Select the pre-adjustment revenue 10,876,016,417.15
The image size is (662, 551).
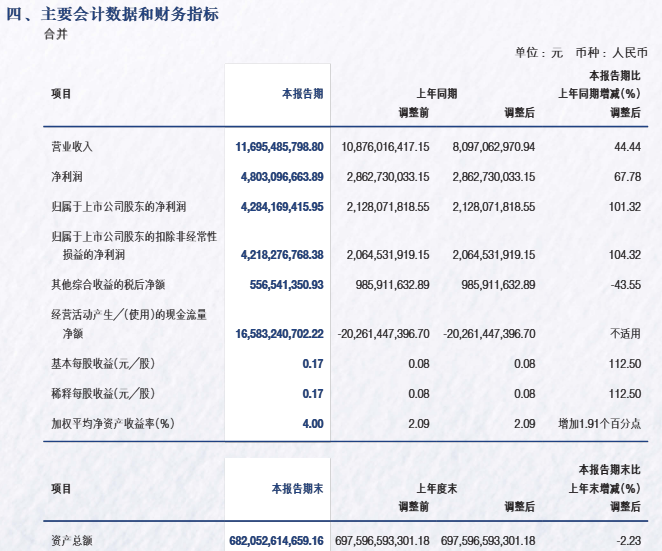pos(385,146)
